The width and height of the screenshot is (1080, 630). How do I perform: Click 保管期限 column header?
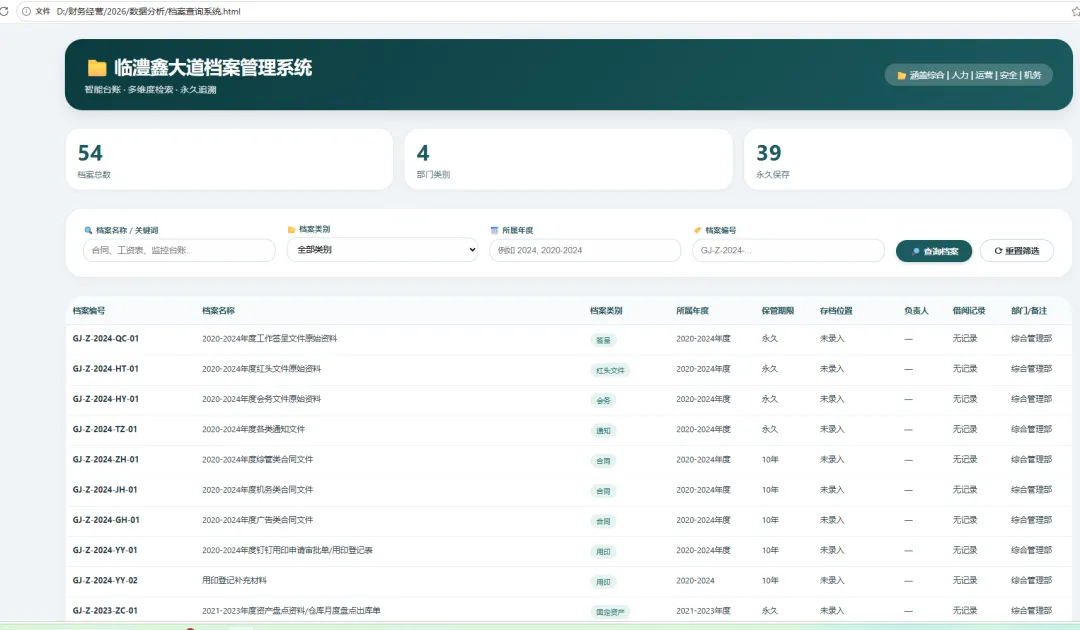(x=778, y=311)
